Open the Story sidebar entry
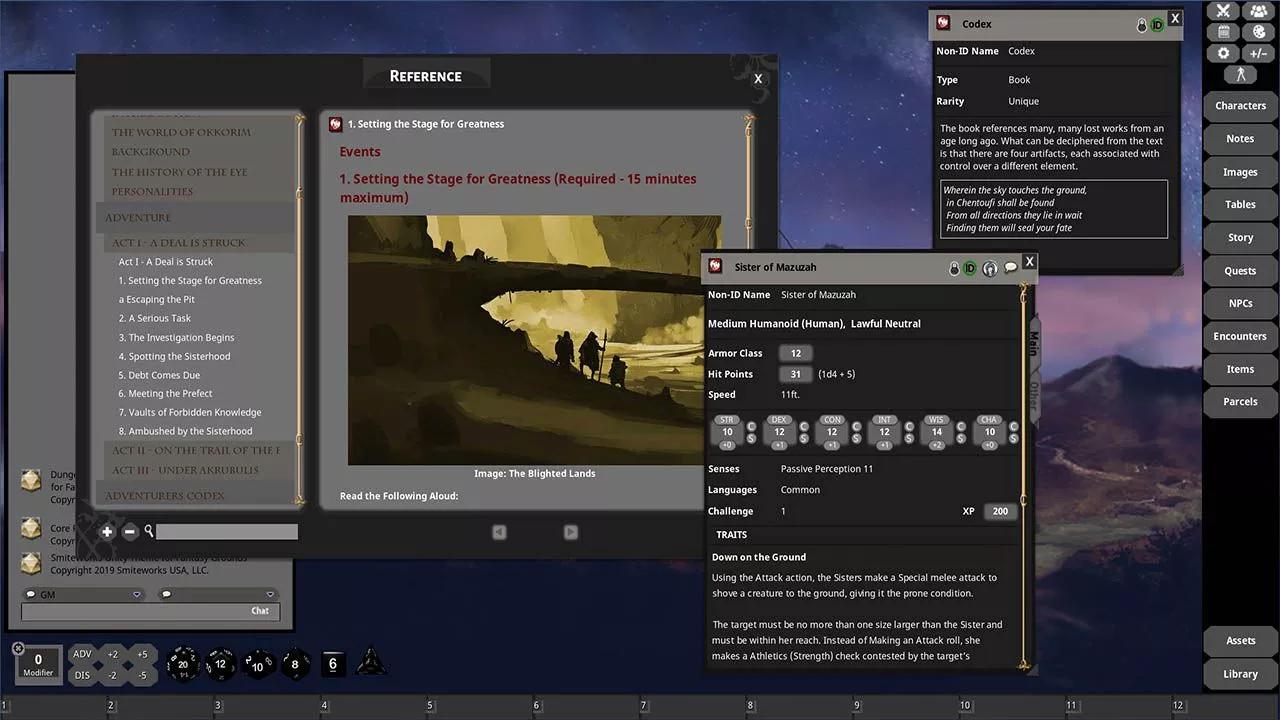 click(1240, 238)
